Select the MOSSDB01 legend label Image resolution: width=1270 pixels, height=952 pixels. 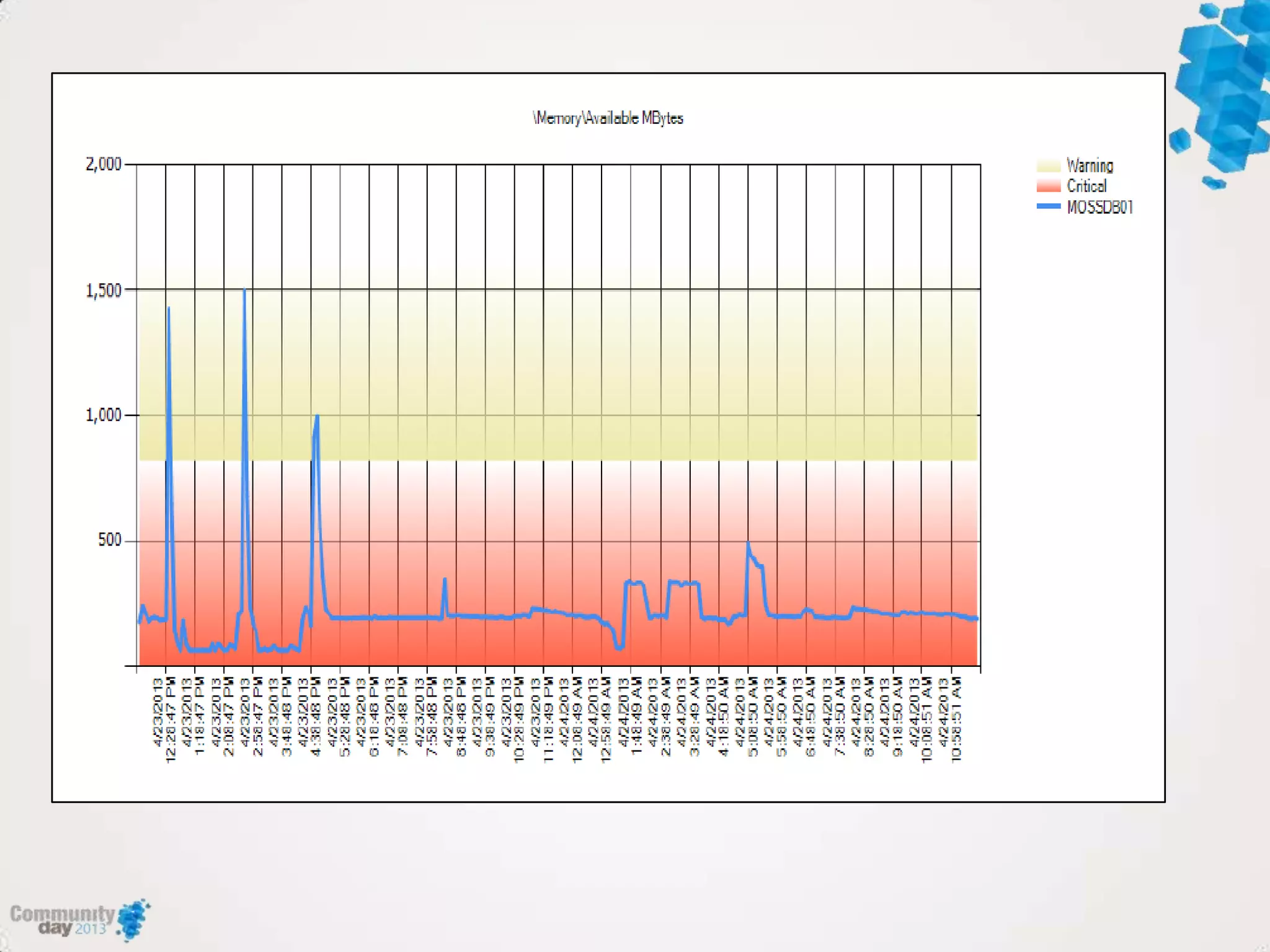[x=1099, y=207]
